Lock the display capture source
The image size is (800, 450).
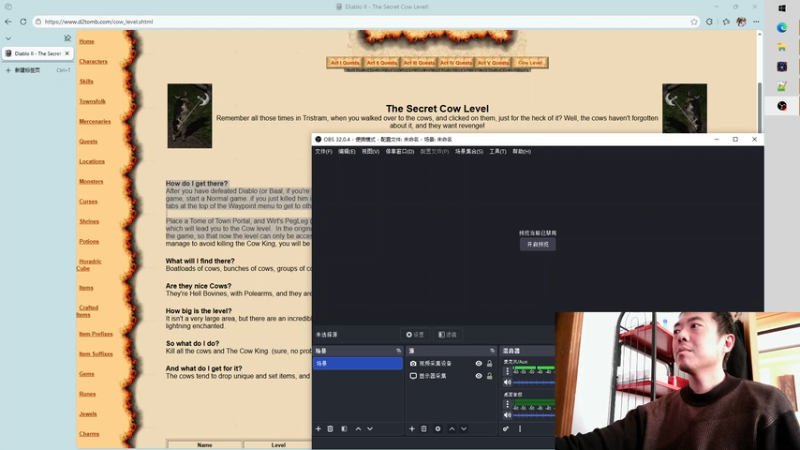(489, 376)
